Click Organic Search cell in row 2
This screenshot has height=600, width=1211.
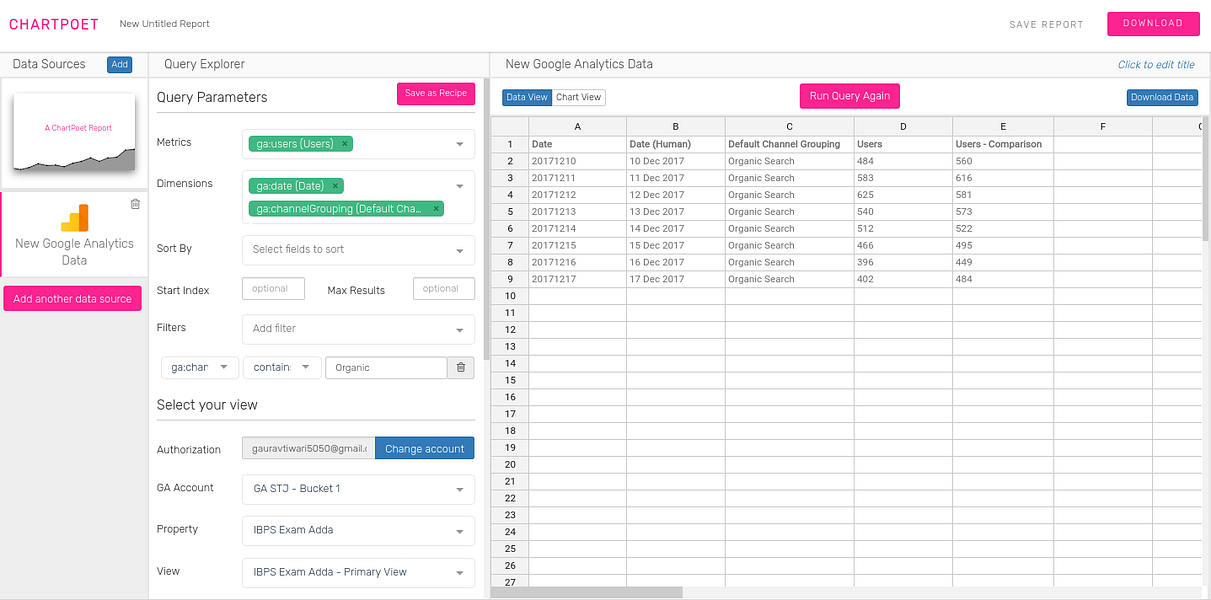pos(790,161)
